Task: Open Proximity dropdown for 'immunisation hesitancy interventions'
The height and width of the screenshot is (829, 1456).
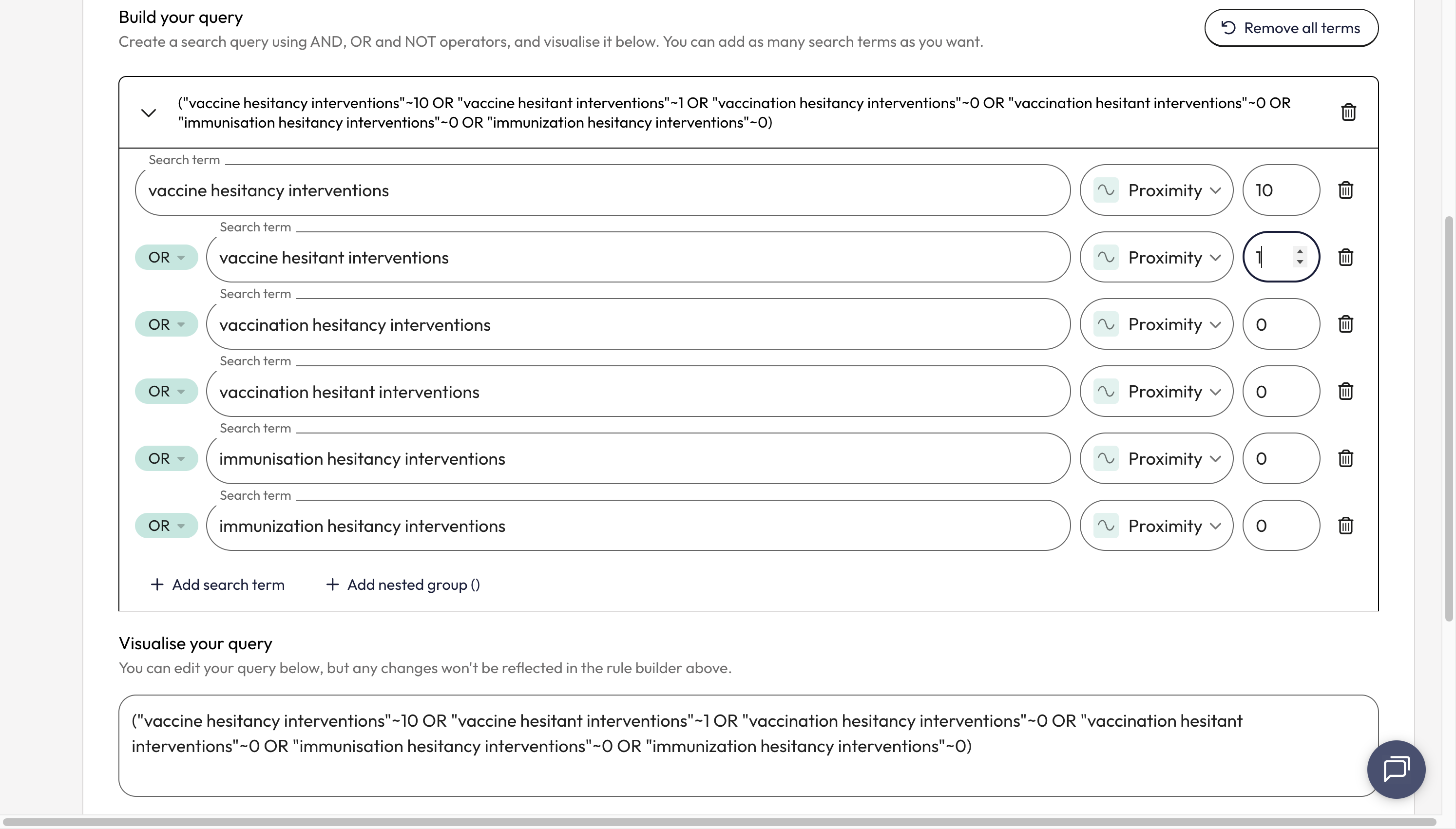Action: (x=1156, y=459)
